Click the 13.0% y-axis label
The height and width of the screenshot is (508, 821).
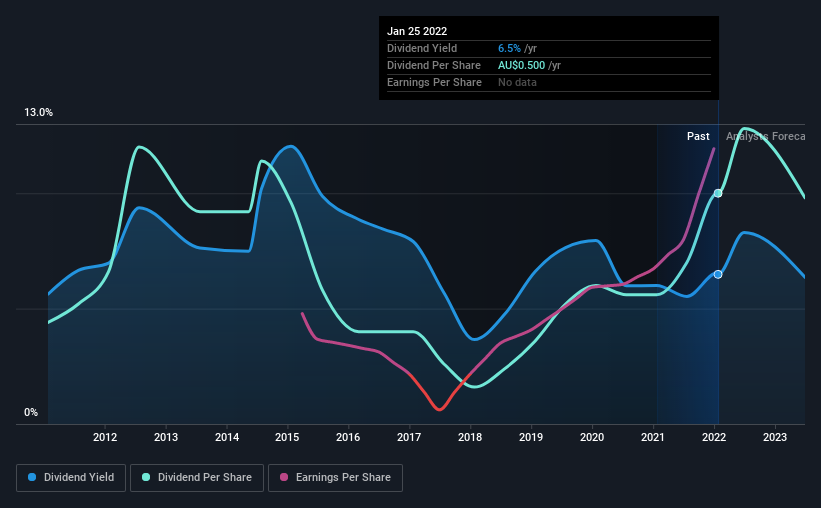pyautogui.click(x=38, y=113)
